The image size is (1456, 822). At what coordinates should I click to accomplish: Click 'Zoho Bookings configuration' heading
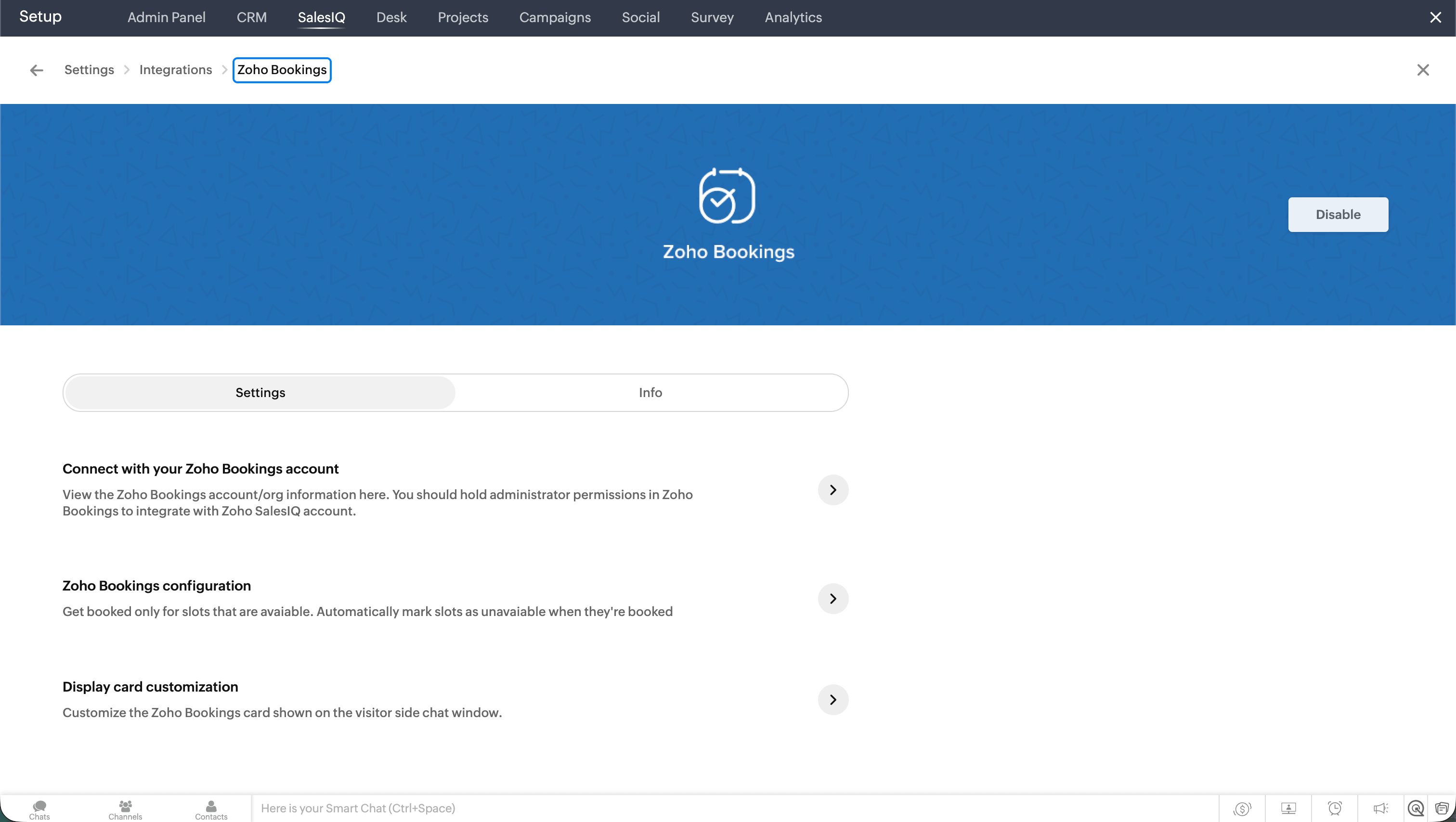point(156,586)
